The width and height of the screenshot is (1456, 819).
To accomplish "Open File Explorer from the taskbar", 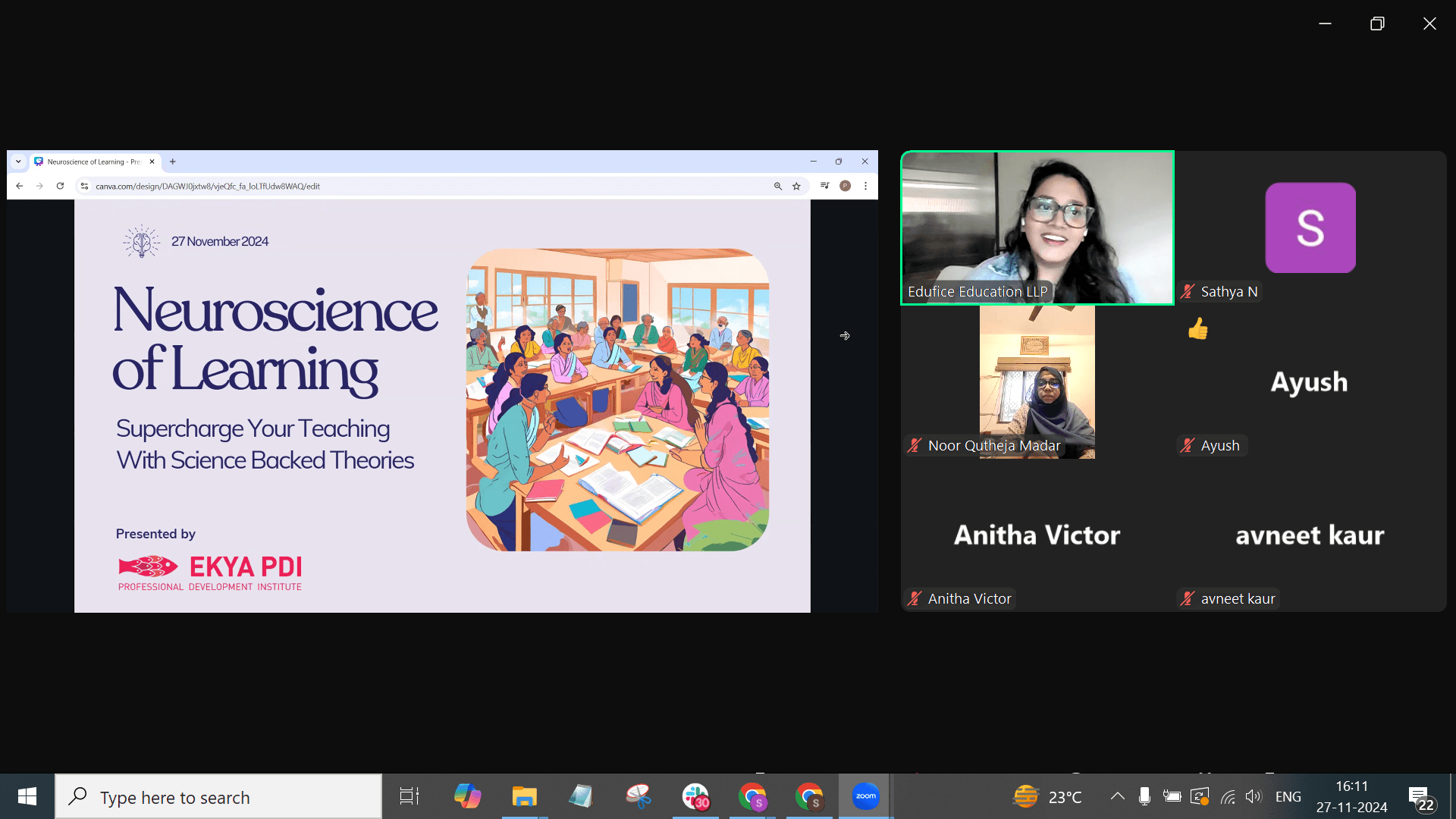I will click(x=524, y=796).
